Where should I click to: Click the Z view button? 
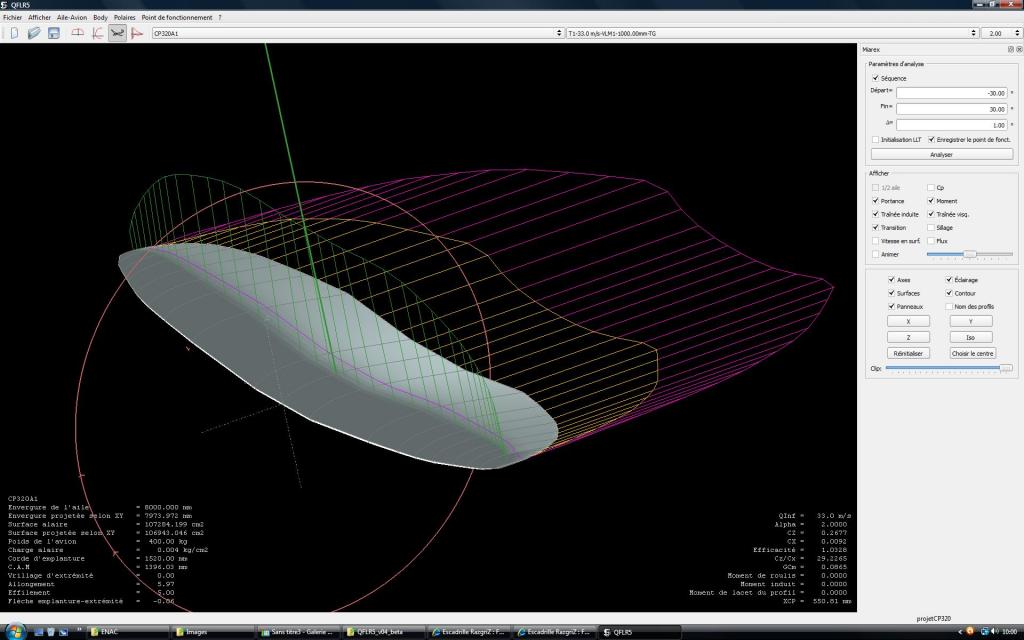click(908, 338)
